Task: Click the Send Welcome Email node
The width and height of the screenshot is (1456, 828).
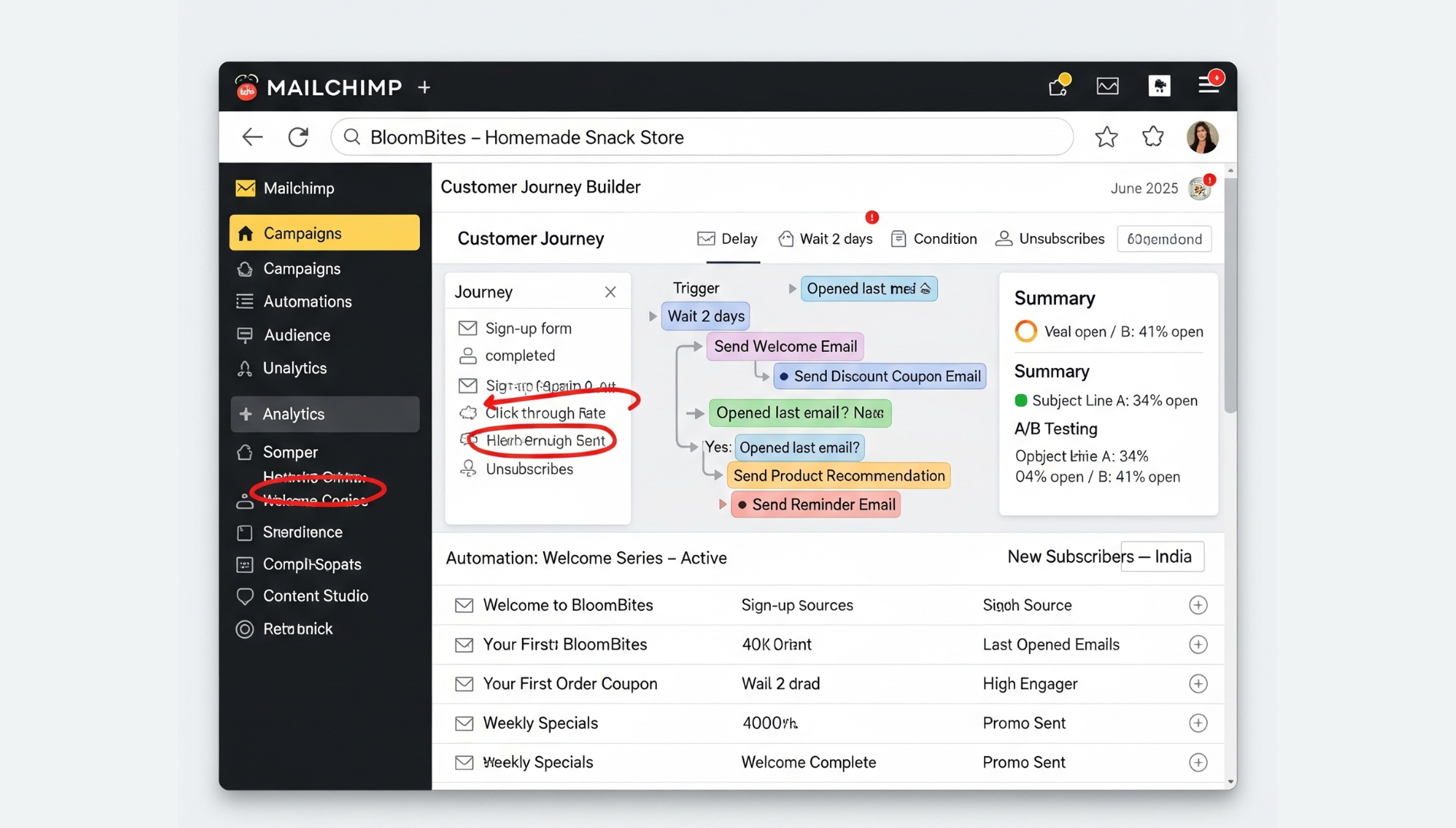Action: pyautogui.click(x=785, y=347)
